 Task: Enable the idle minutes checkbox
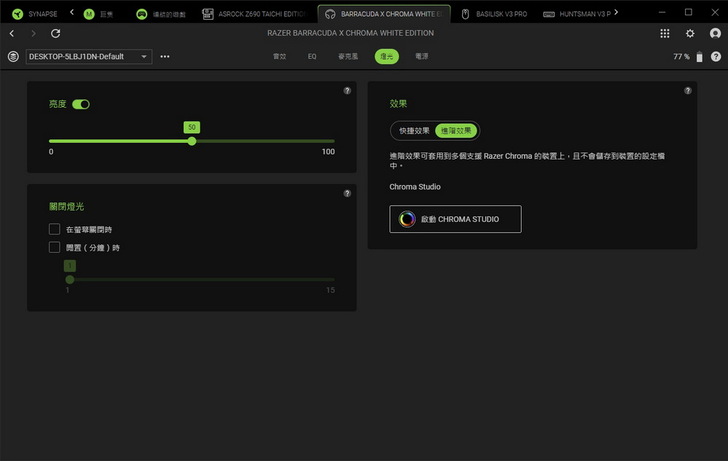pyautogui.click(x=55, y=247)
